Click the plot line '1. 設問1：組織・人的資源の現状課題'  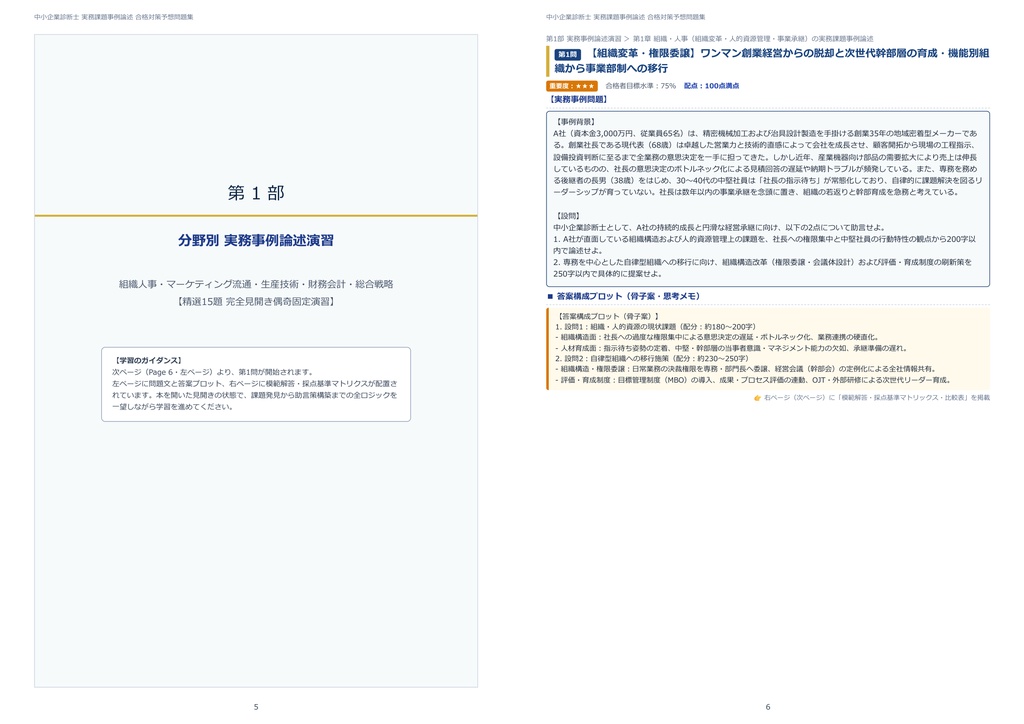point(656,327)
